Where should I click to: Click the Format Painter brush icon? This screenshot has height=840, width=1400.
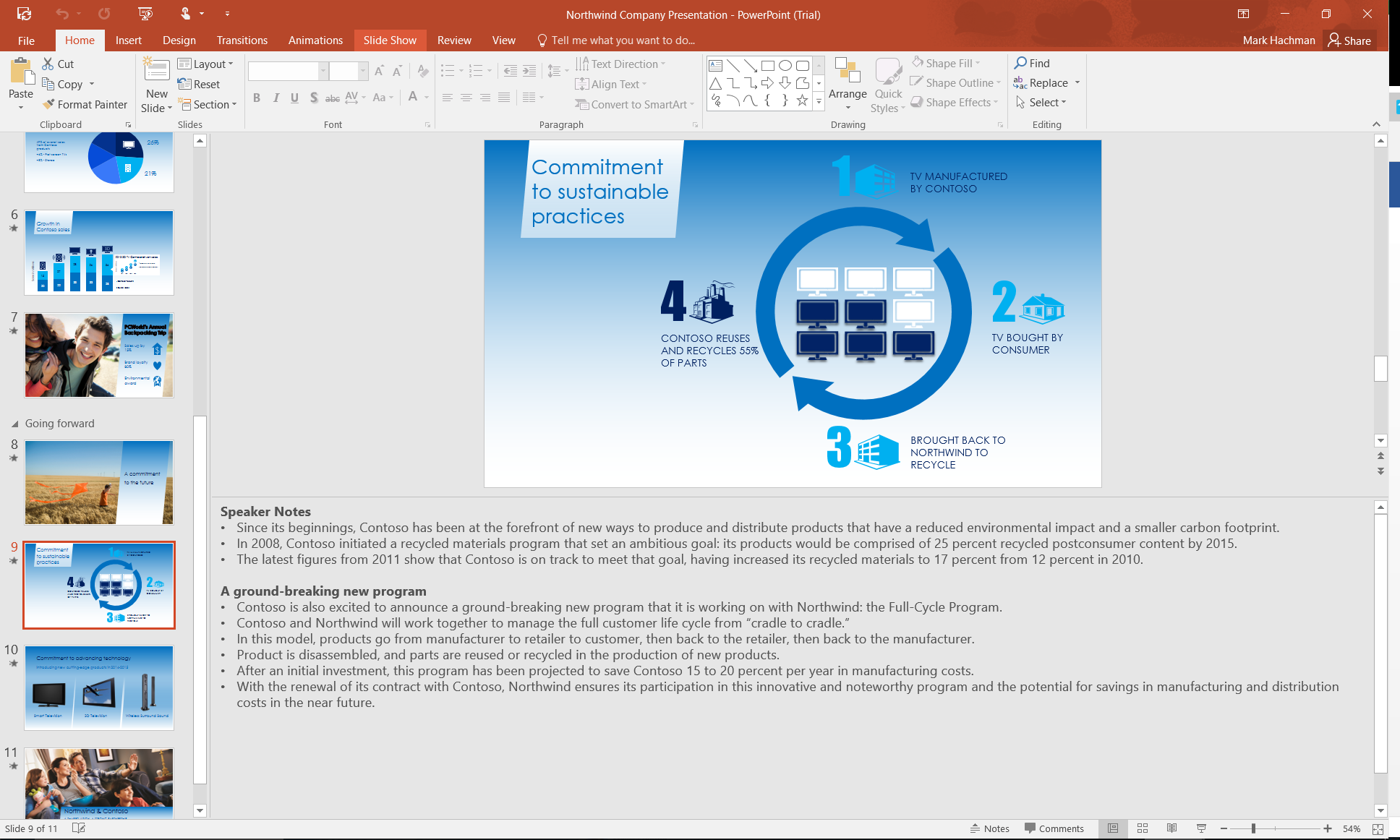coord(48,104)
